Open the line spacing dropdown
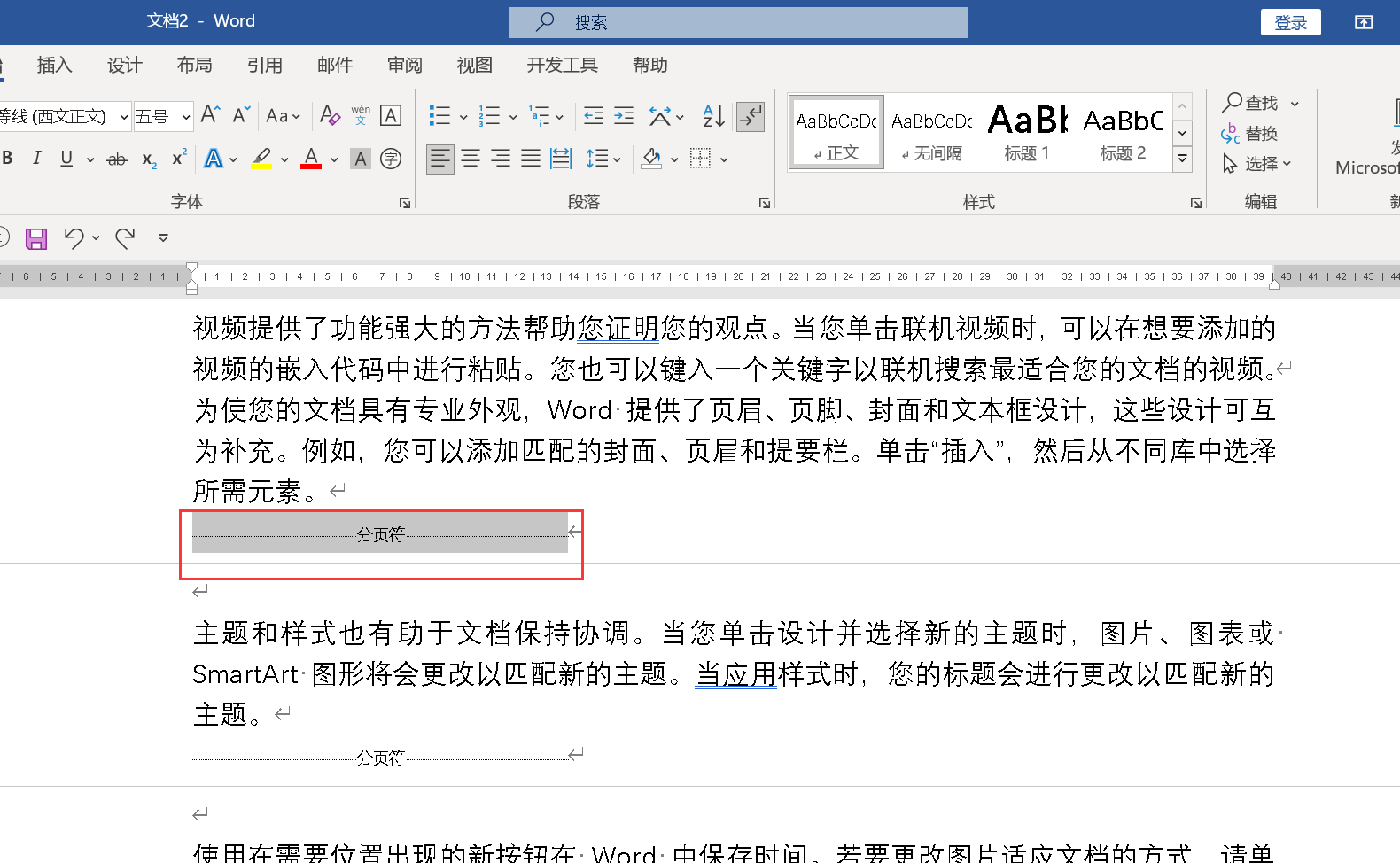1400x863 pixels. click(603, 159)
